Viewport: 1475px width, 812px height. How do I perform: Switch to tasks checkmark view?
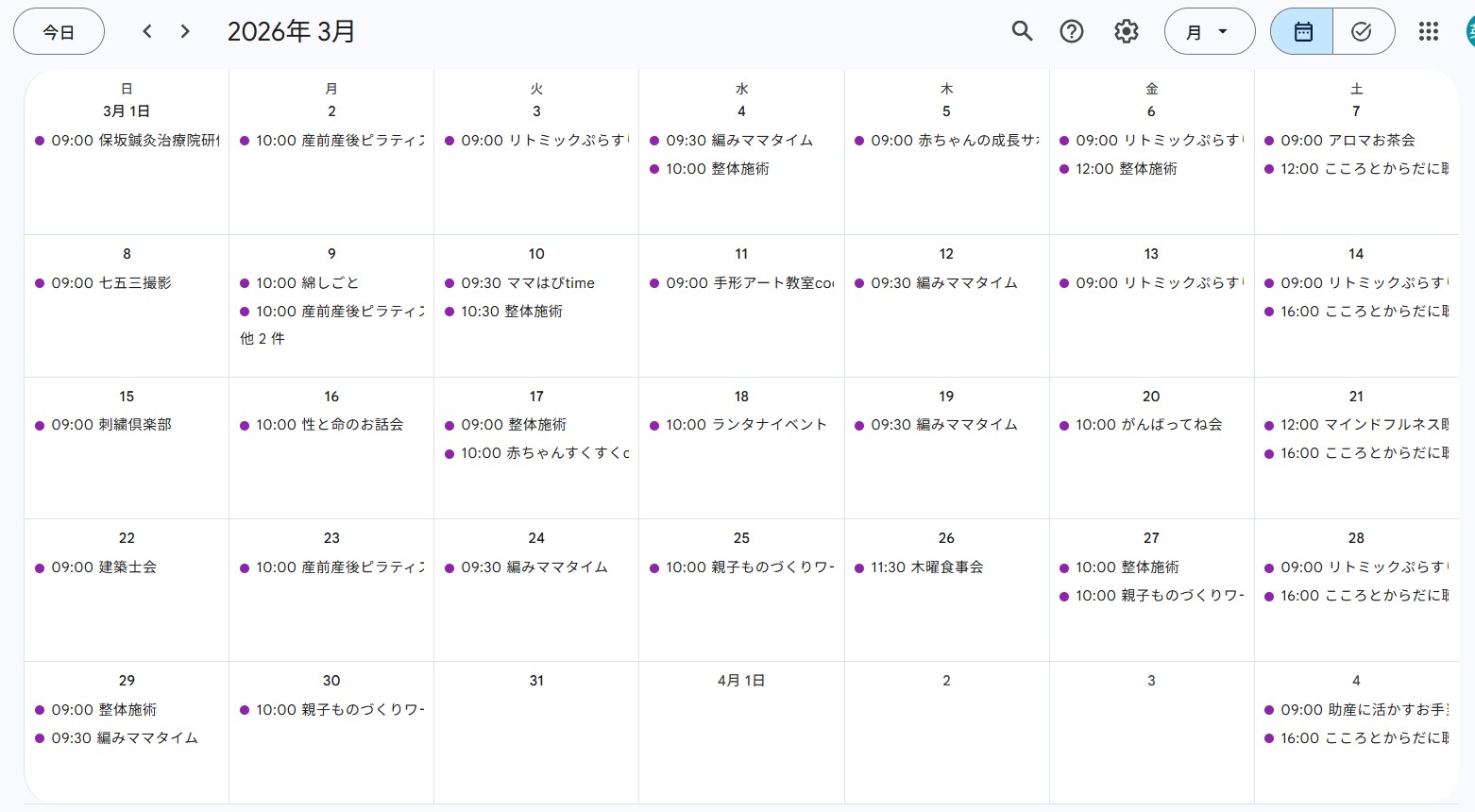[x=1362, y=31]
